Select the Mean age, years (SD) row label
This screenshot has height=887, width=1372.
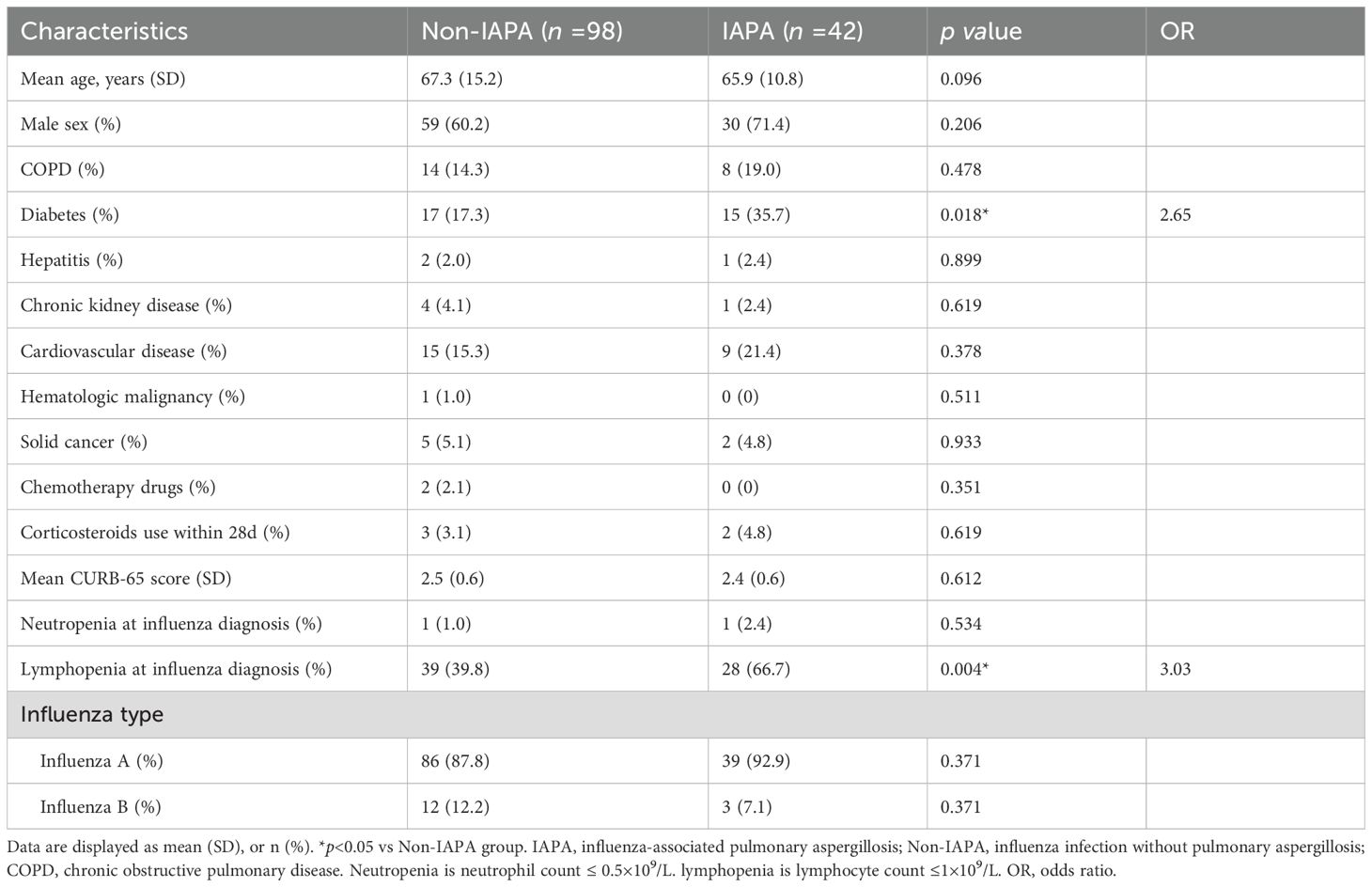tap(102, 79)
